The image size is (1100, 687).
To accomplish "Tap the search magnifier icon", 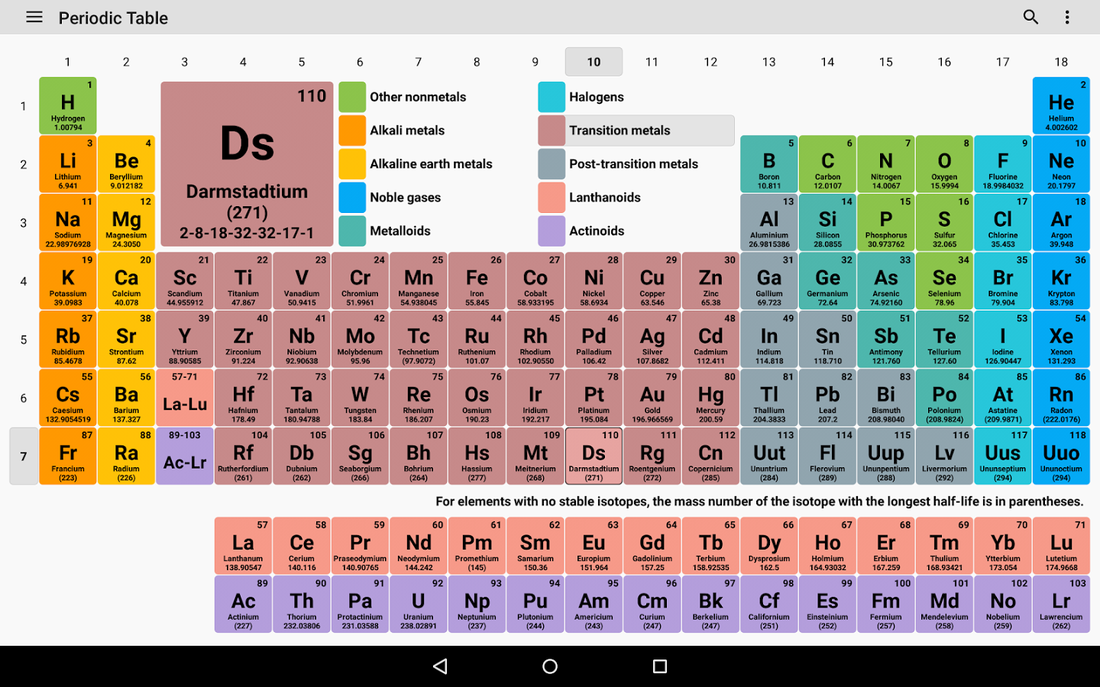I will tap(1030, 17).
